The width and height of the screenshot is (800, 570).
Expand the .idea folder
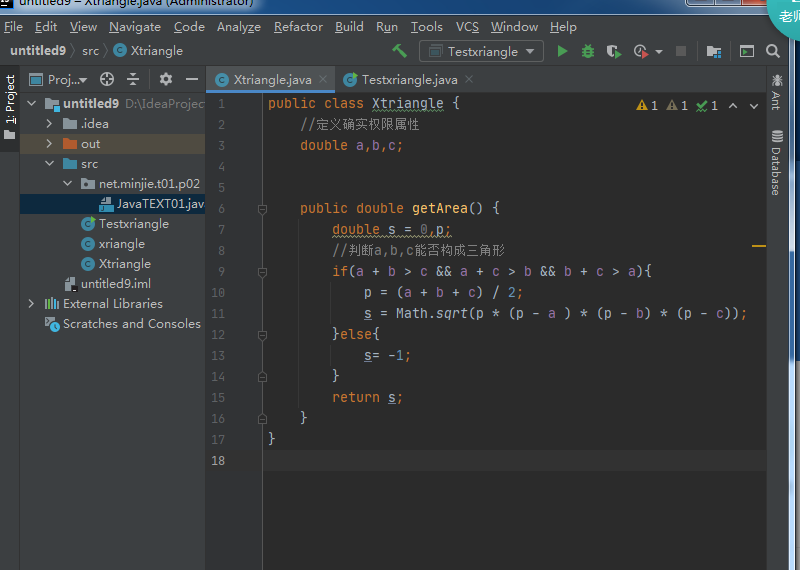(49, 124)
